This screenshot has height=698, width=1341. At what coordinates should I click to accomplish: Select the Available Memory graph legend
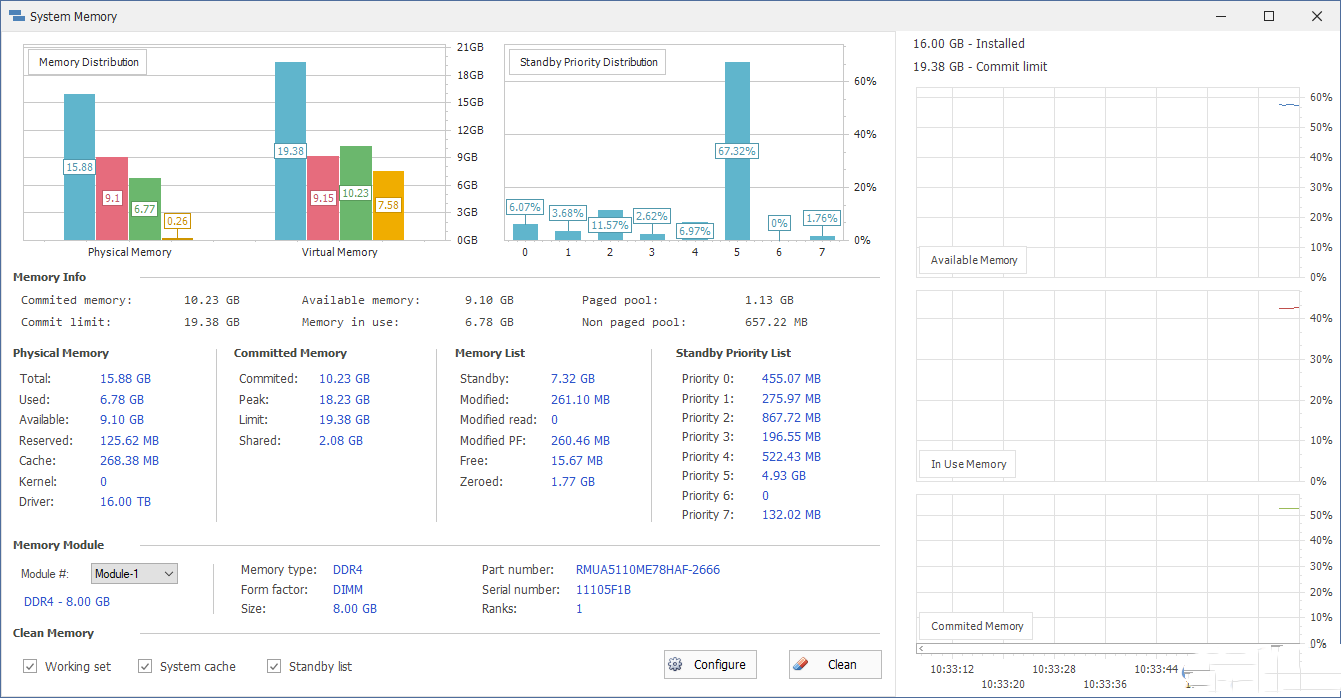pos(972,260)
